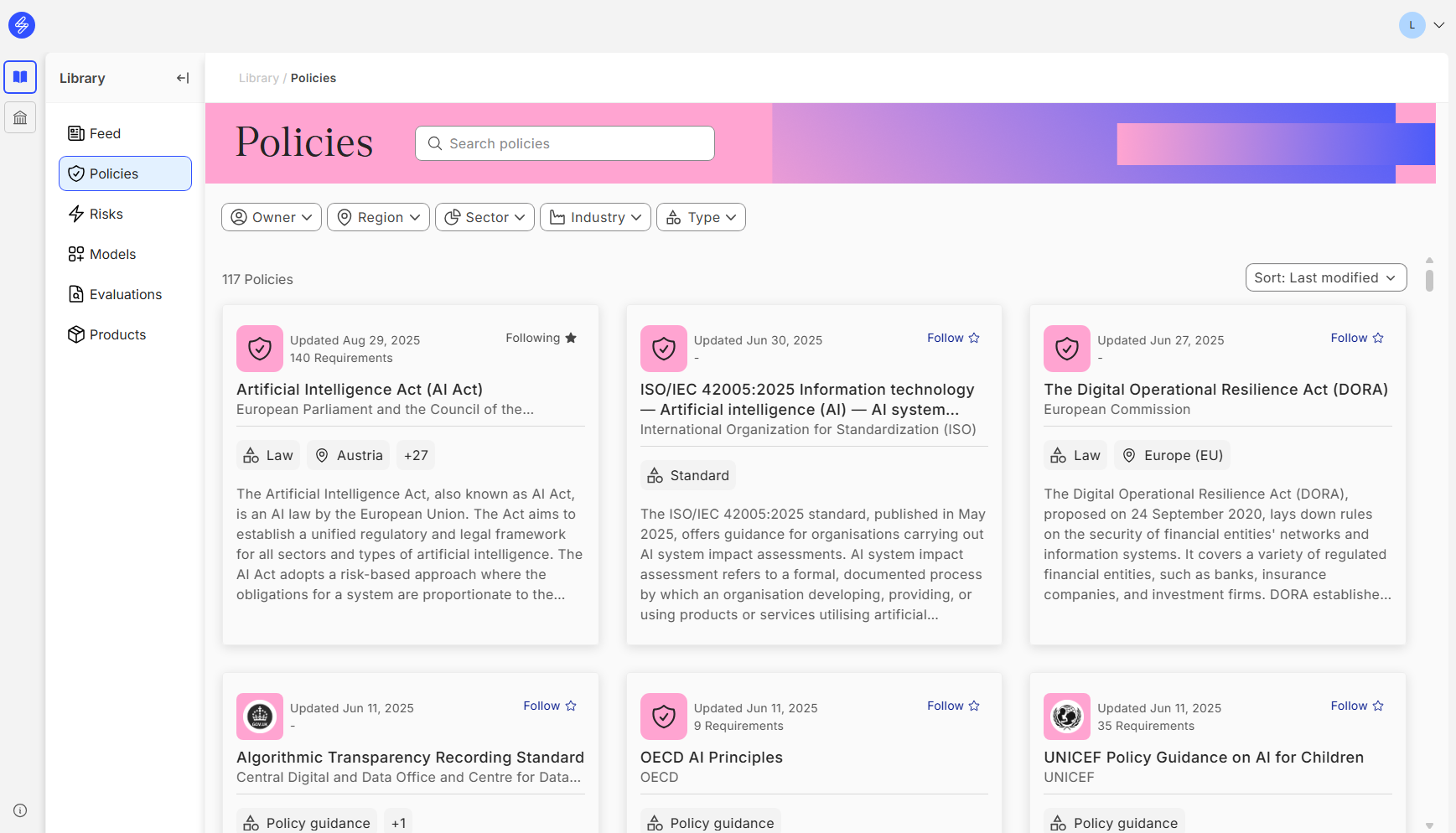Follow the Digital Operational Resilience Act

(x=1356, y=338)
